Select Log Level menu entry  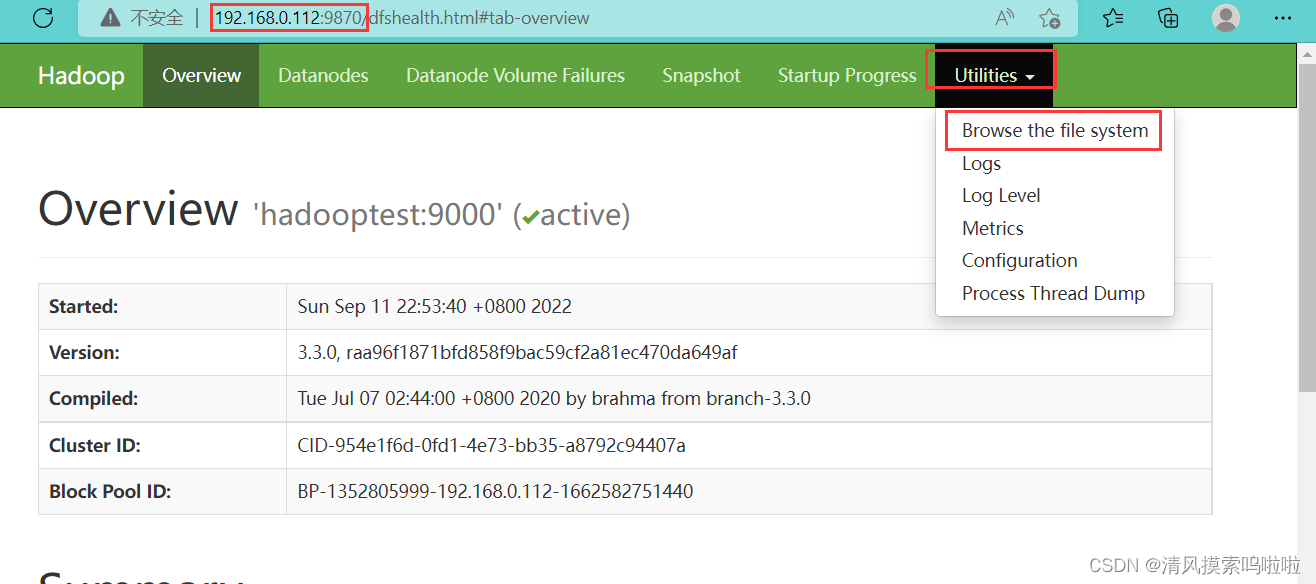[x=1054, y=196]
